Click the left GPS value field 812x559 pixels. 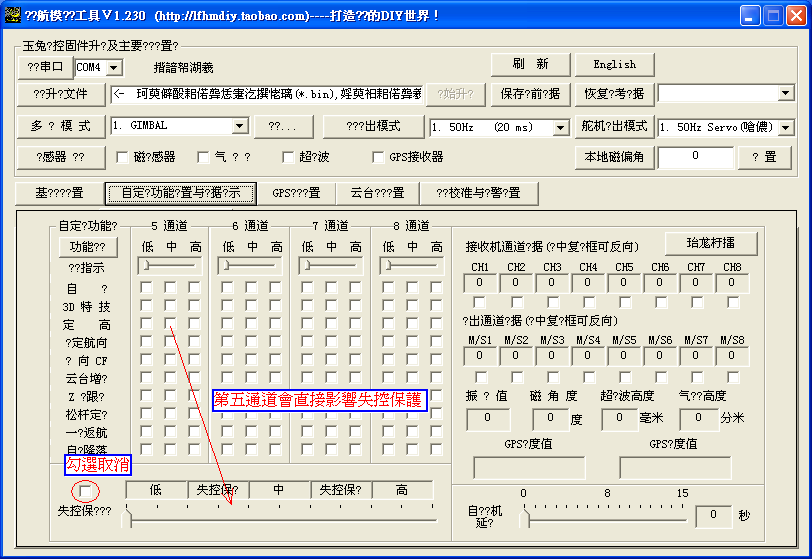click(x=529, y=468)
